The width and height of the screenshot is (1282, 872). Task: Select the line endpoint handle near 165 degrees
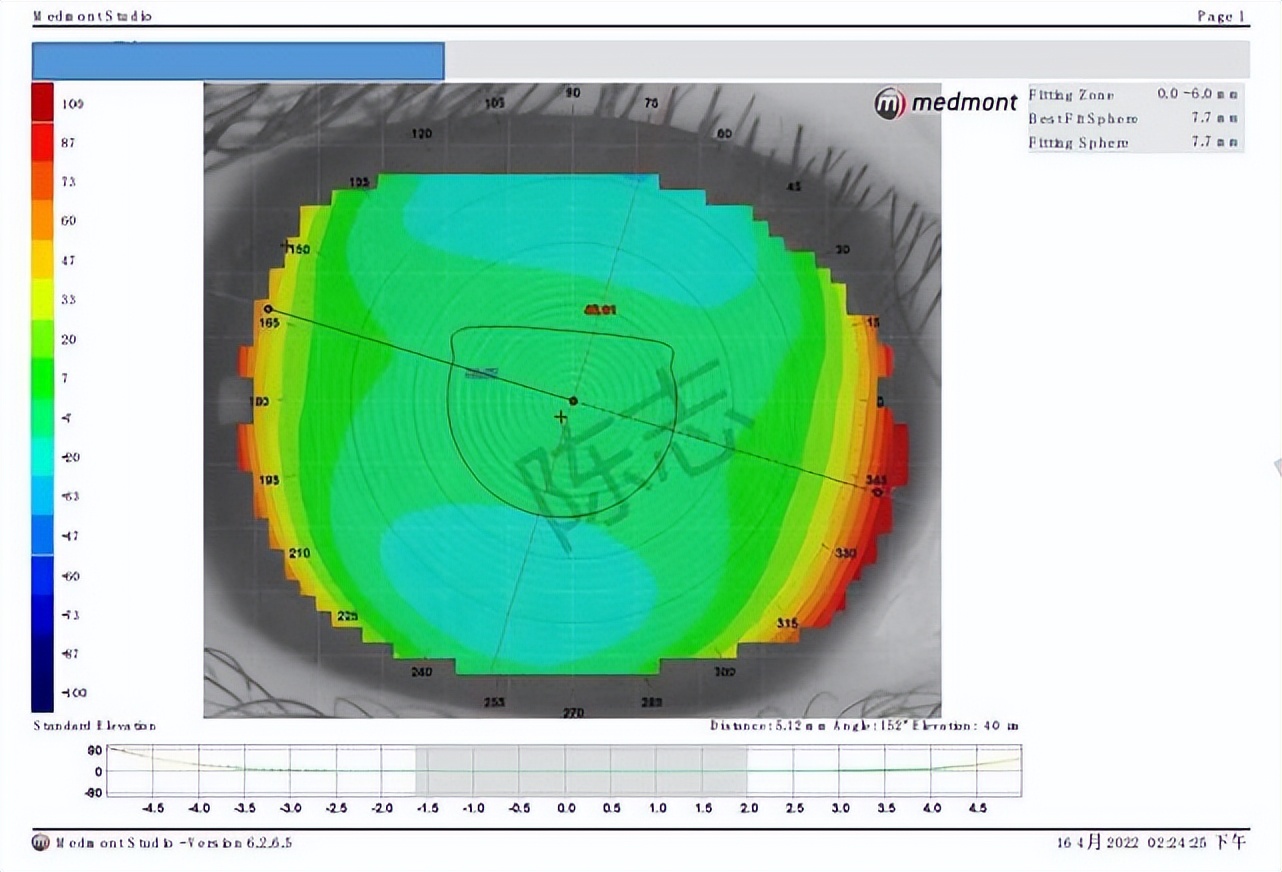point(268,309)
